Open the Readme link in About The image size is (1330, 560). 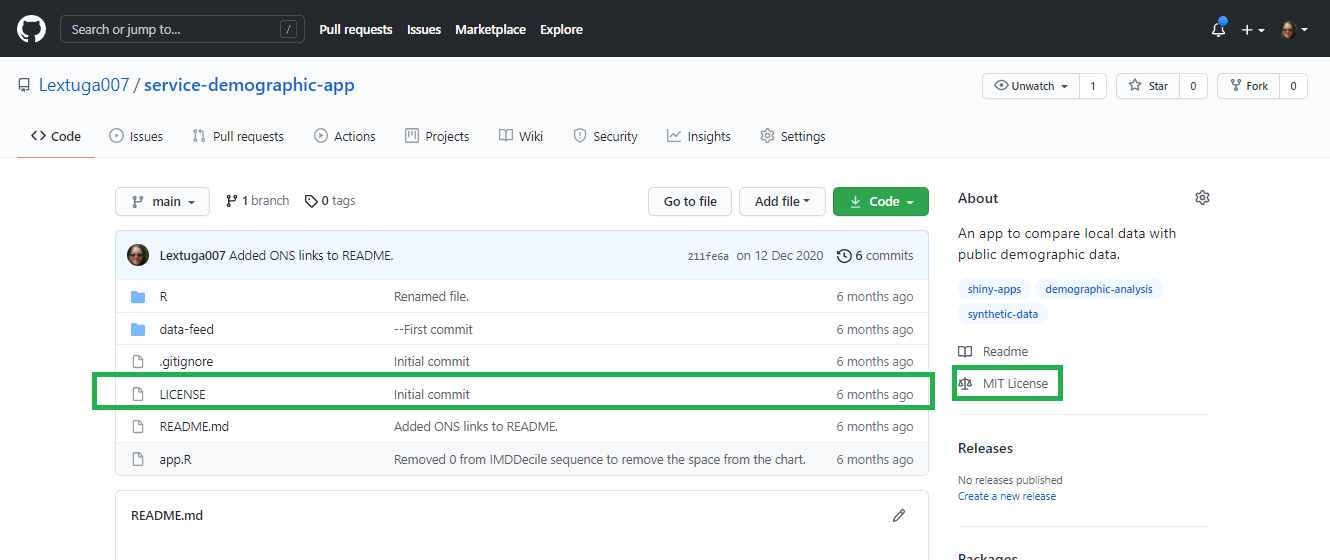(993, 351)
